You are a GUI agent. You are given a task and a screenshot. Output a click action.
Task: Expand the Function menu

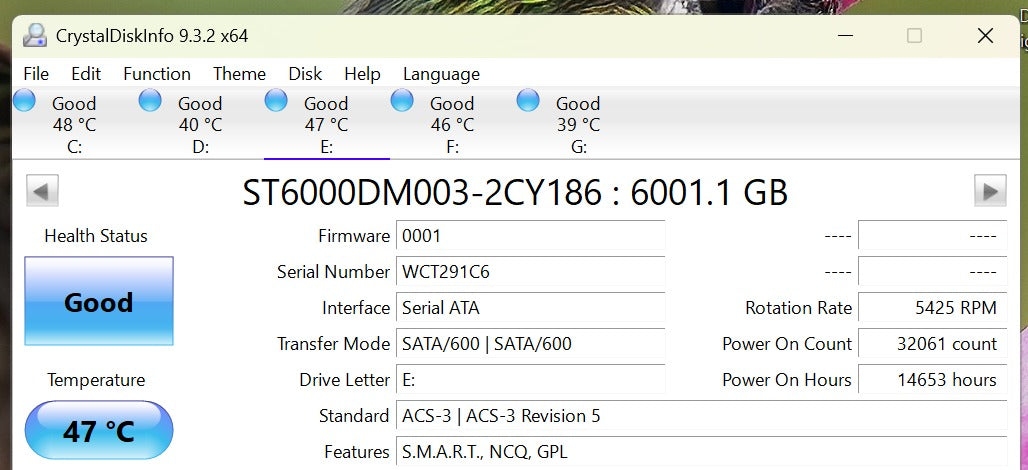[x=157, y=74]
